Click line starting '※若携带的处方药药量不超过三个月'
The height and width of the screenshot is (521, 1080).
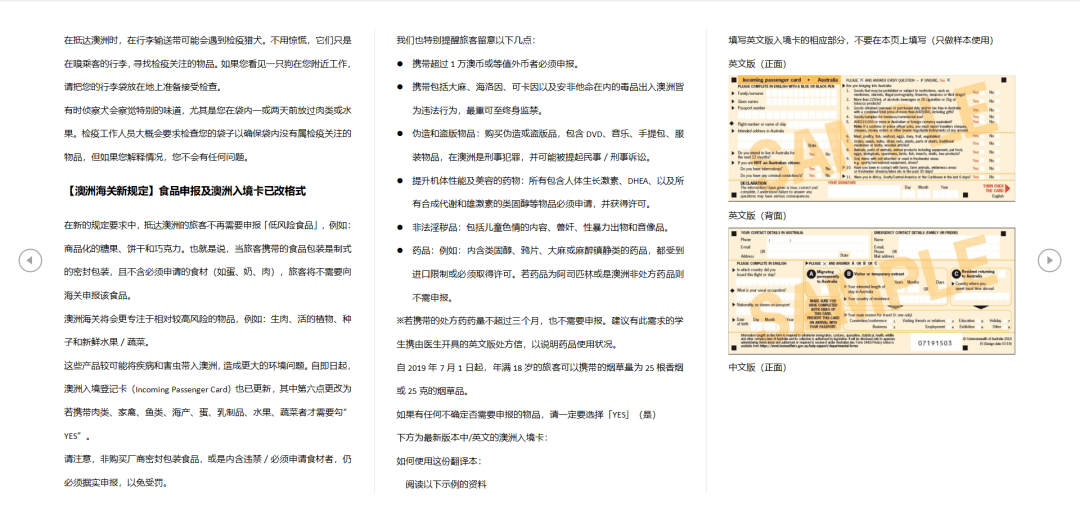coord(540,321)
